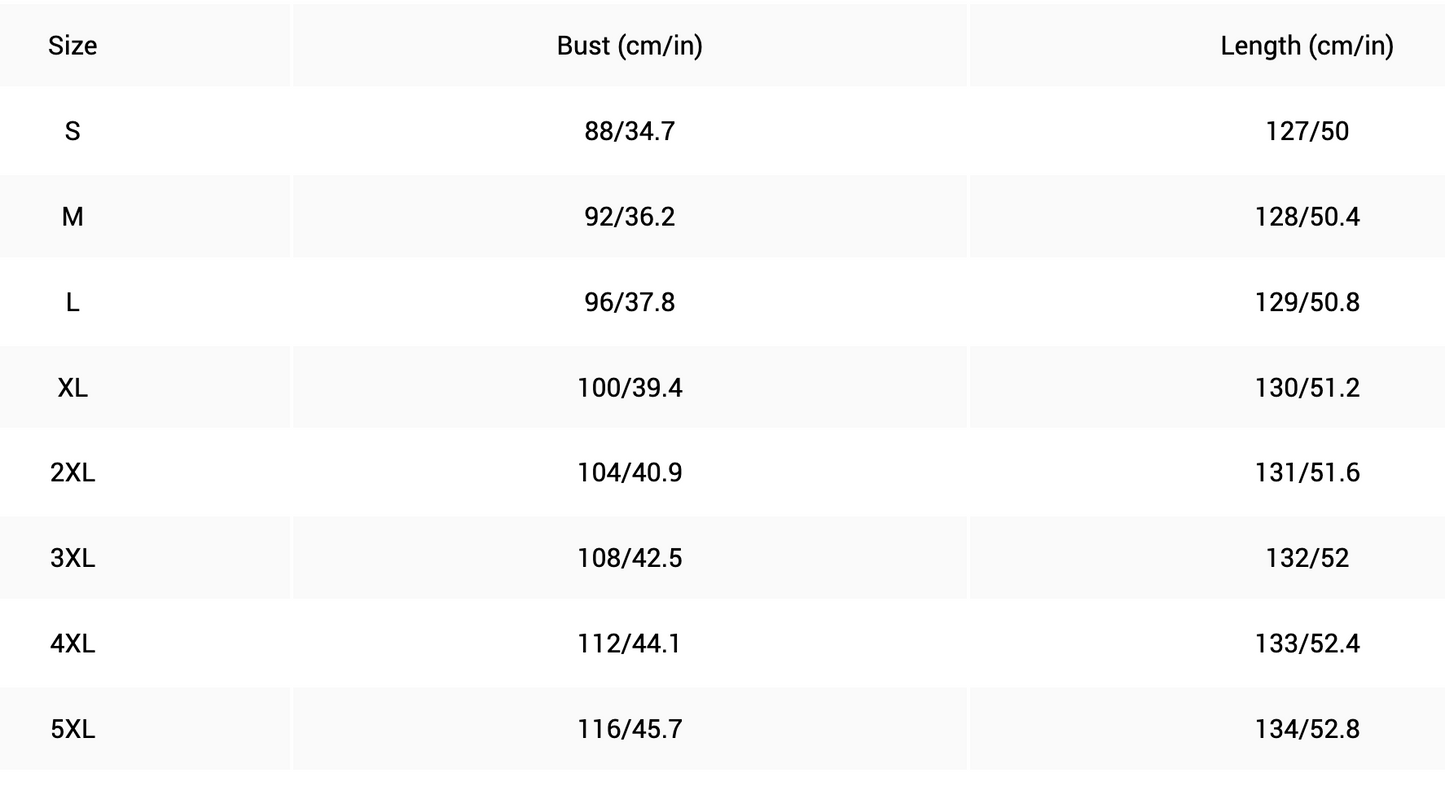Select the XL size cell

pos(72,388)
